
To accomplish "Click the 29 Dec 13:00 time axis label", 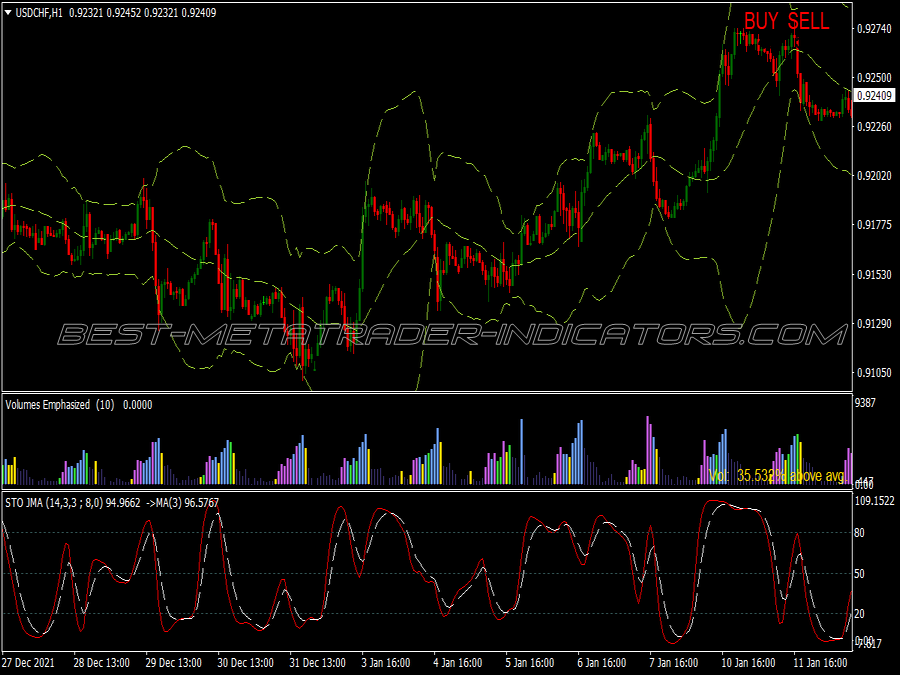I will 173,662.
